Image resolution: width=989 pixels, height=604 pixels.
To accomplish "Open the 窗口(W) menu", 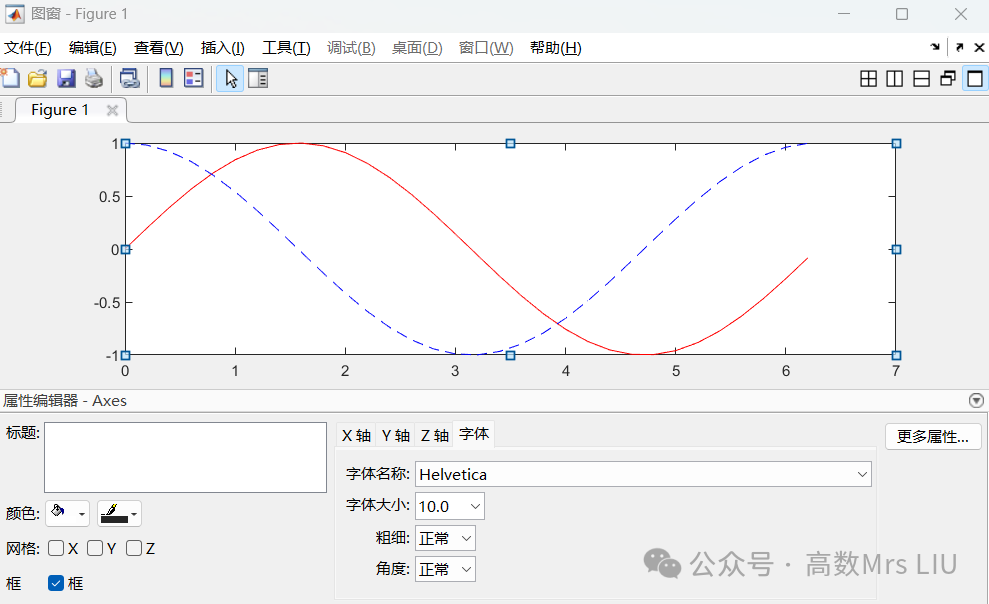I will coord(486,48).
